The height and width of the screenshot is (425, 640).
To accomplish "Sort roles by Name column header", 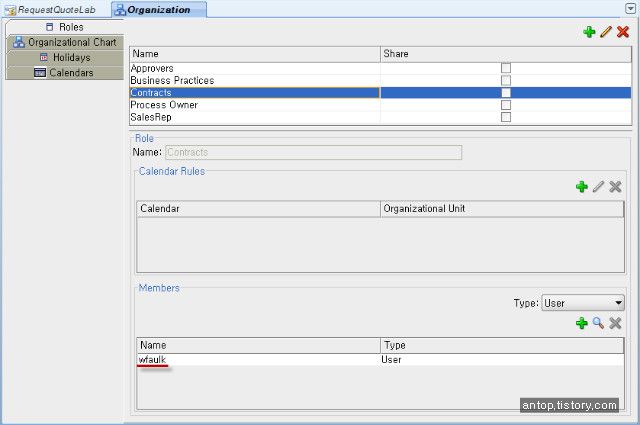I will 255,54.
